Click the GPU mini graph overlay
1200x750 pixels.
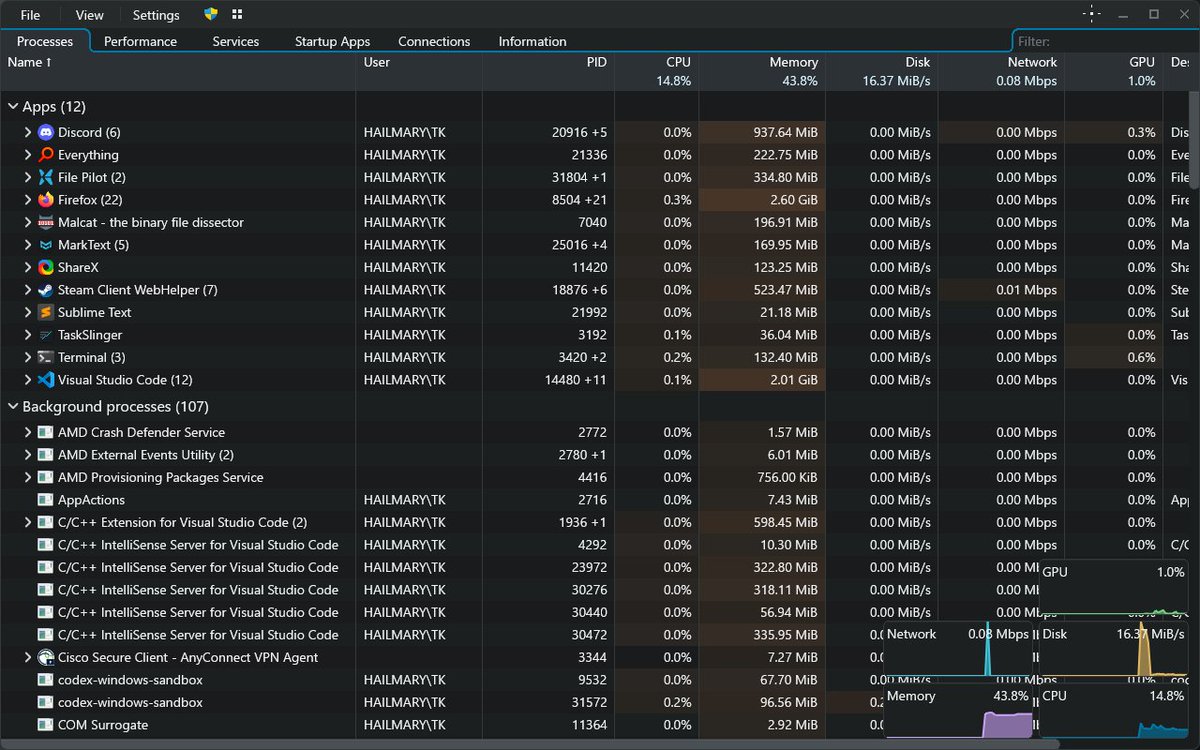click(1114, 590)
